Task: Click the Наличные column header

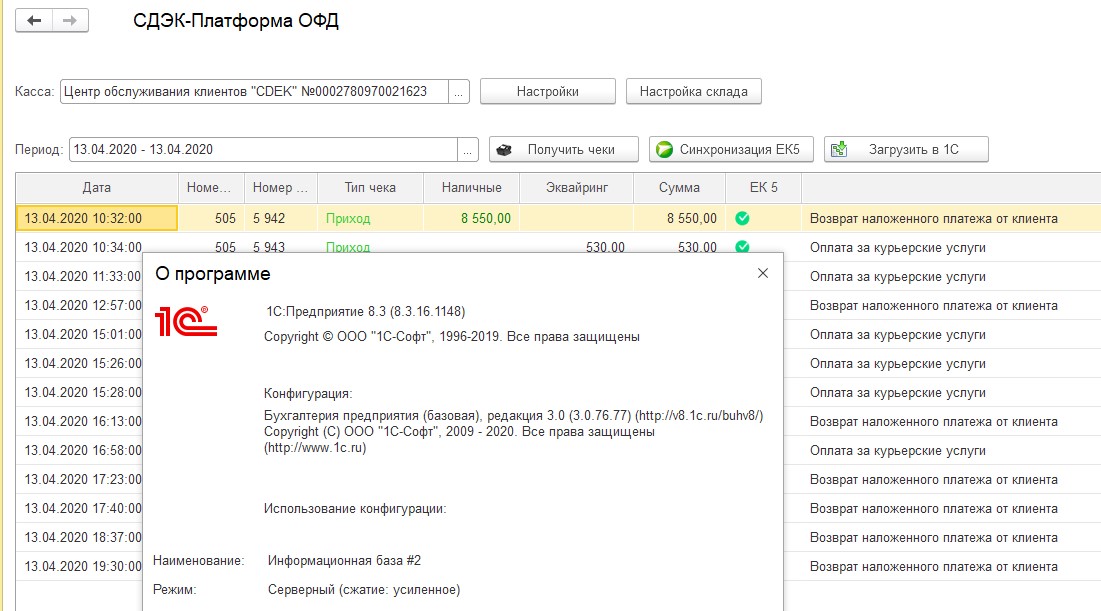Action: point(471,187)
